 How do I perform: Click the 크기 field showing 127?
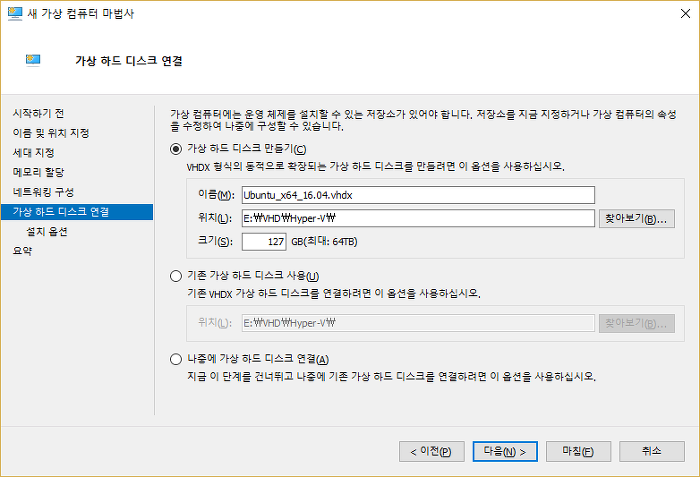264,242
